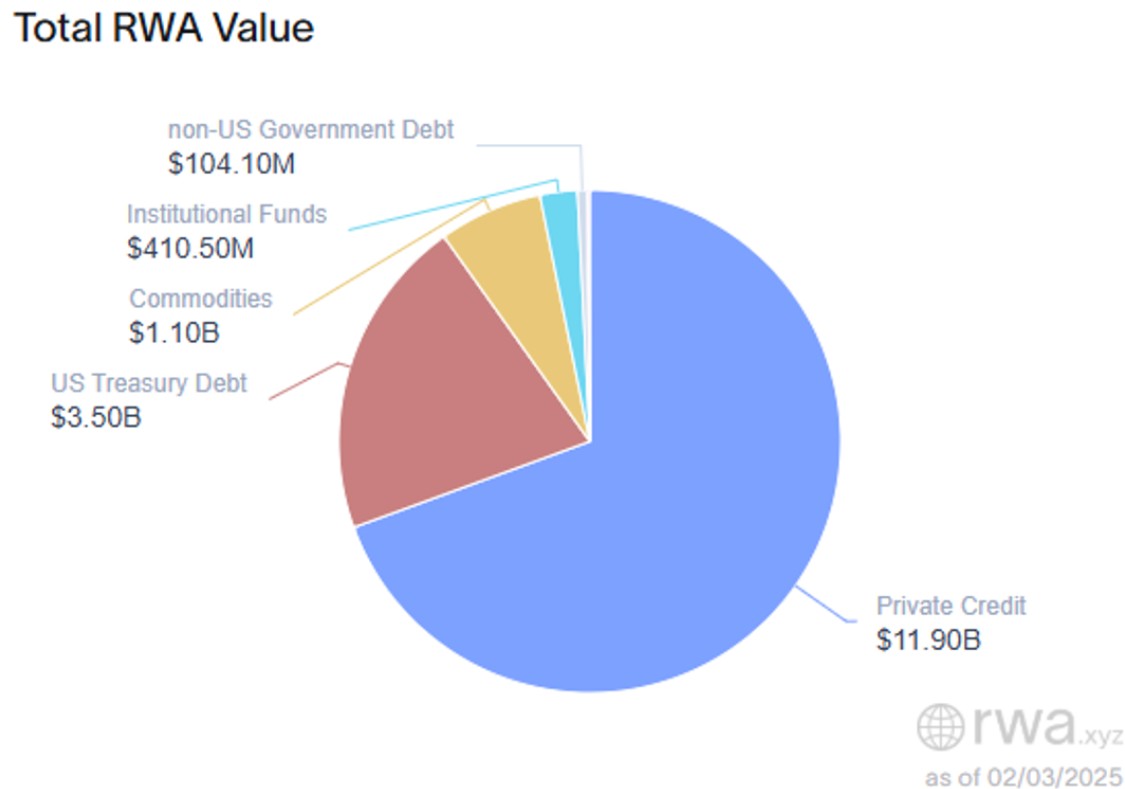Image resolution: width=1125 pixels, height=789 pixels.
Task: Click the Private Credit label
Action: click(951, 606)
